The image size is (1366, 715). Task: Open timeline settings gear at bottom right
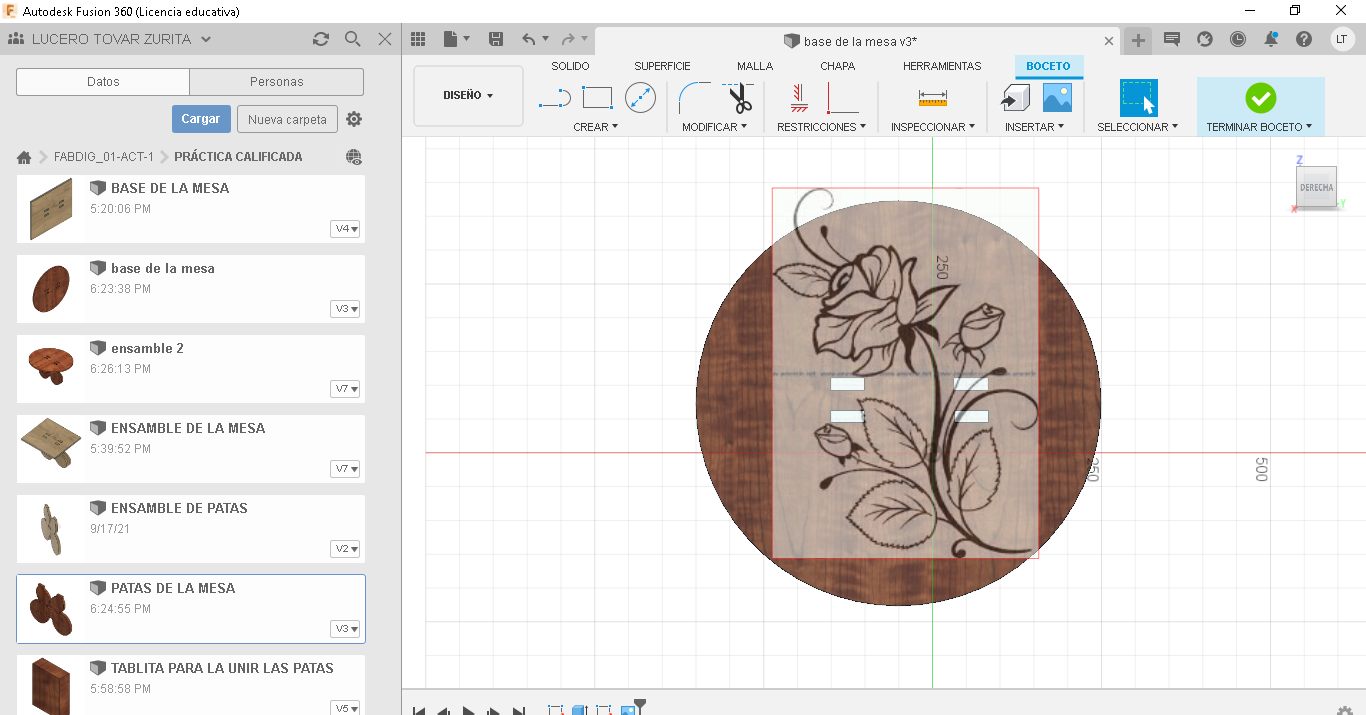[1345, 710]
